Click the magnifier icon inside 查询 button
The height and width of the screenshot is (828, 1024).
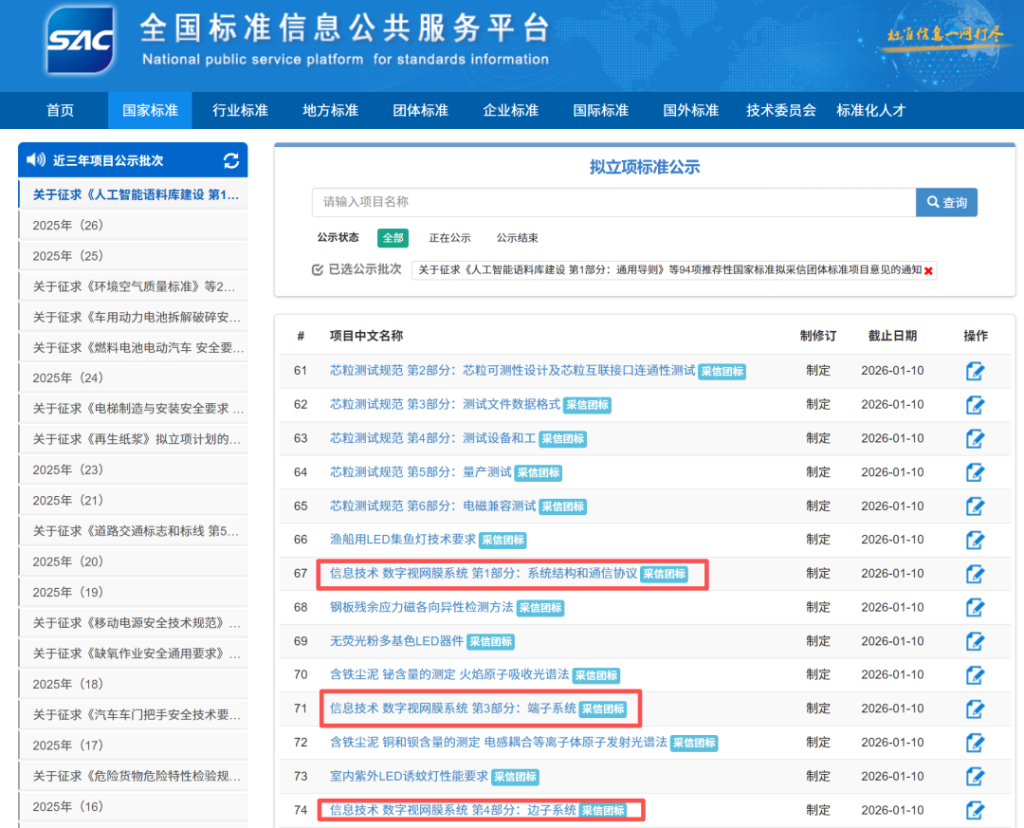[932, 202]
